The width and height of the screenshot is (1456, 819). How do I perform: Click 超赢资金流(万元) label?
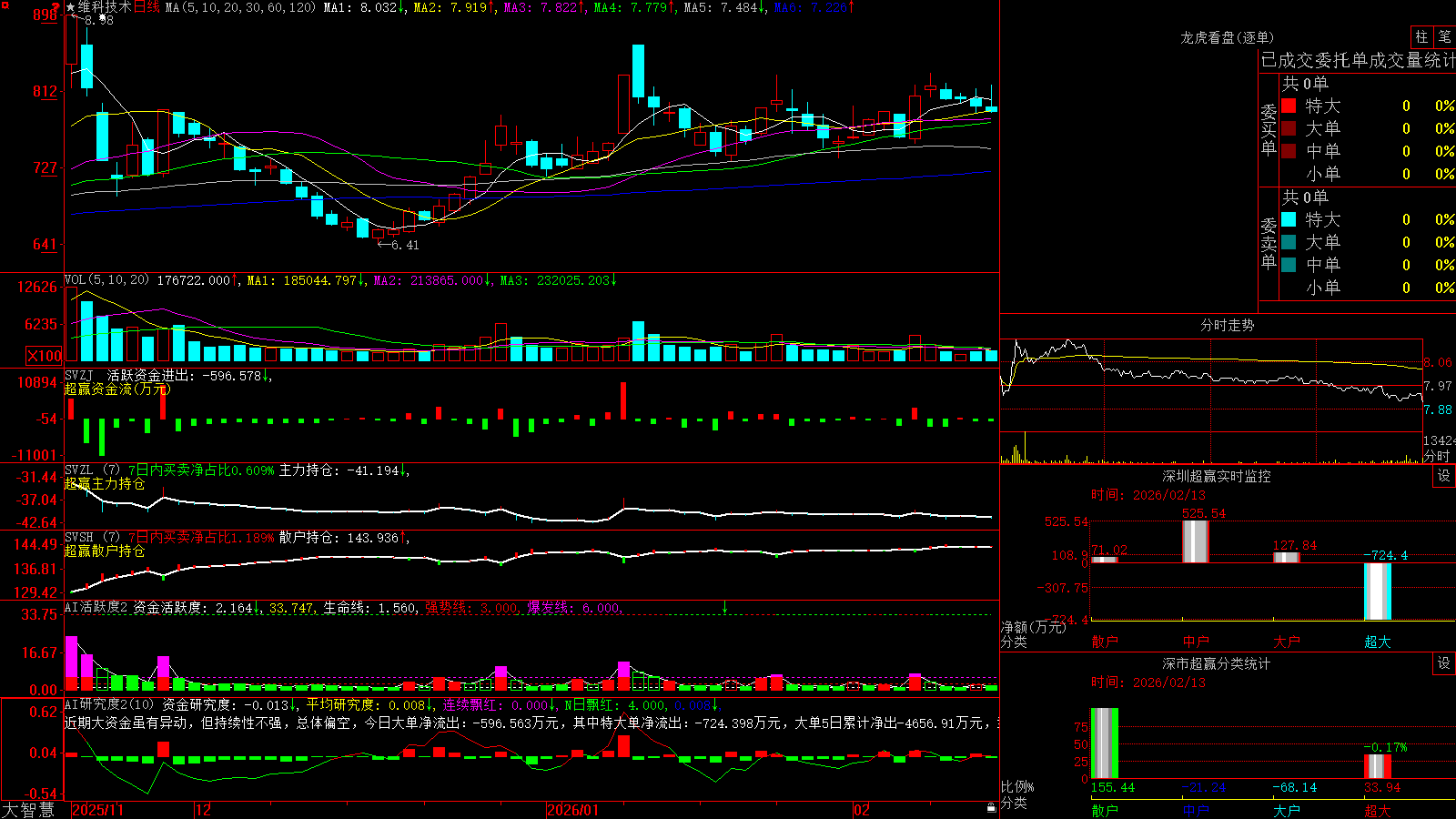(x=117, y=389)
